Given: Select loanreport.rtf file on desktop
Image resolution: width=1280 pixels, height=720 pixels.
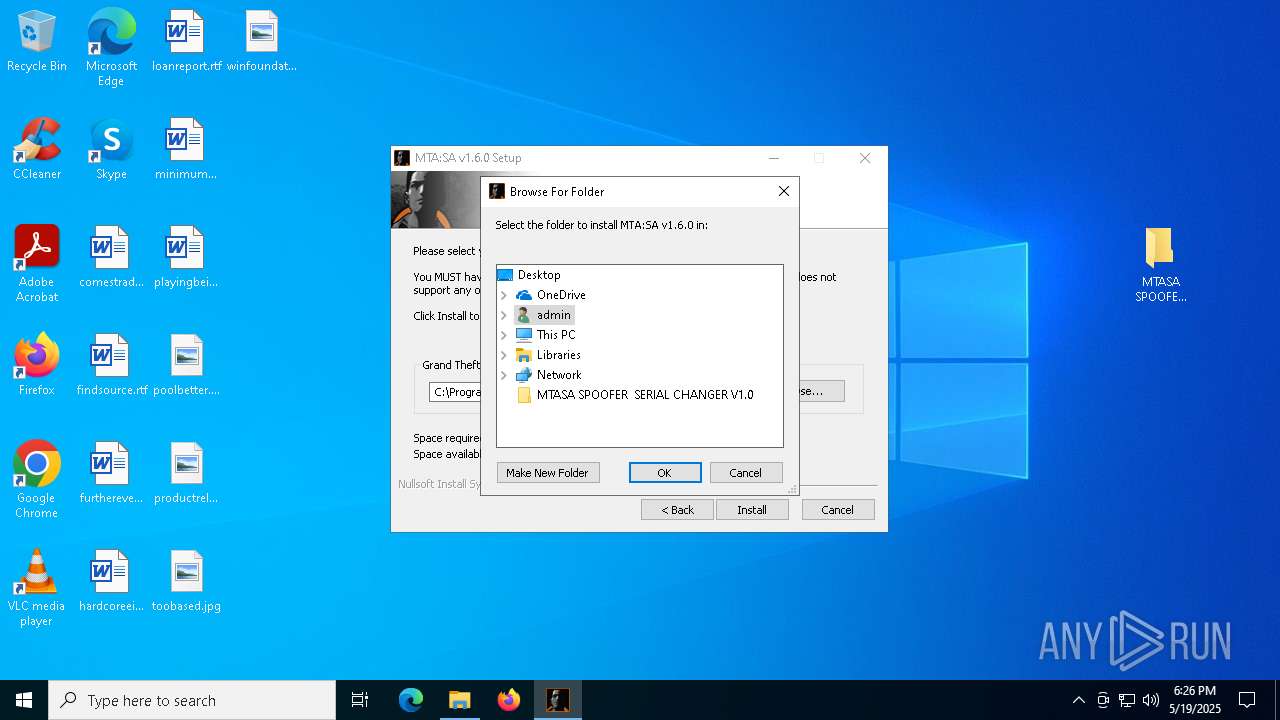Looking at the screenshot, I should click(186, 42).
